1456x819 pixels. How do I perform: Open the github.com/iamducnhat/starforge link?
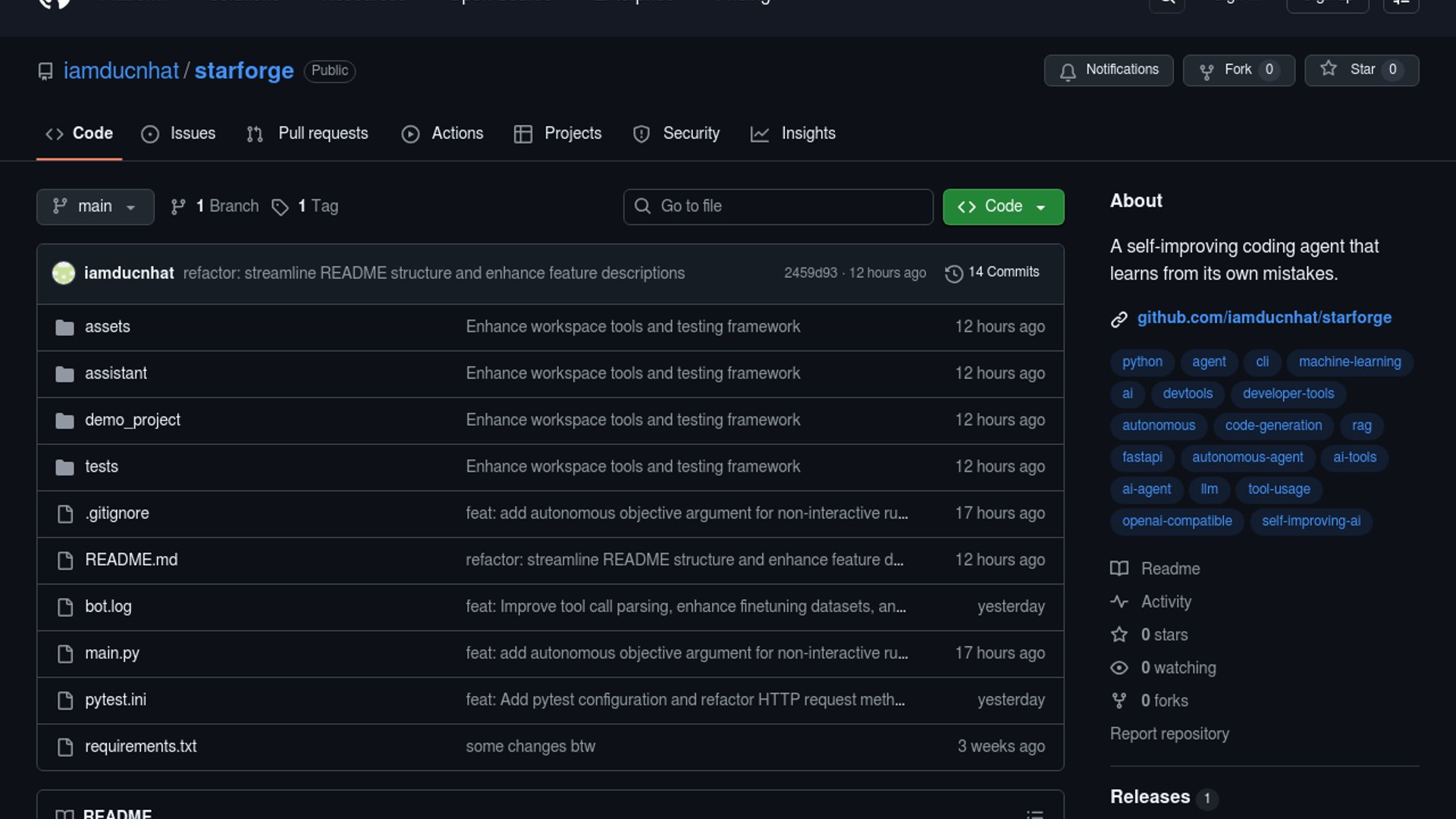(1263, 318)
